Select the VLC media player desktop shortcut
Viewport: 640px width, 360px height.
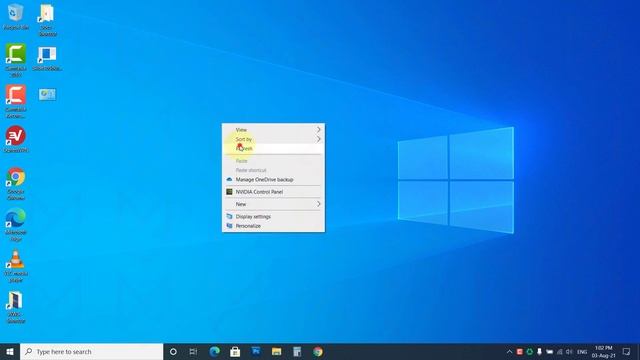coord(16,266)
